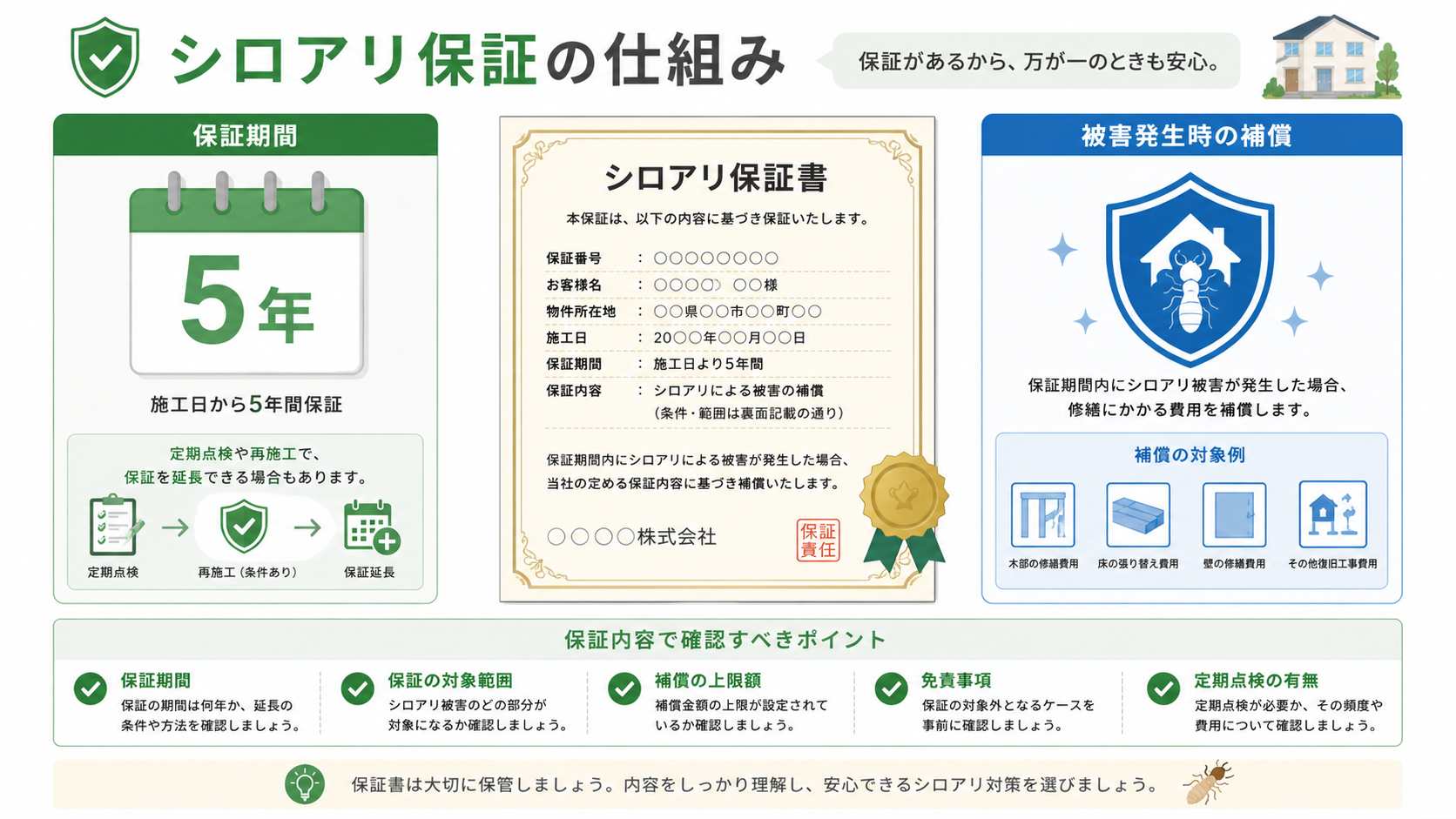Click the checkmark beside 保証期間 point
This screenshot has height=819, width=1456.
click(x=91, y=688)
